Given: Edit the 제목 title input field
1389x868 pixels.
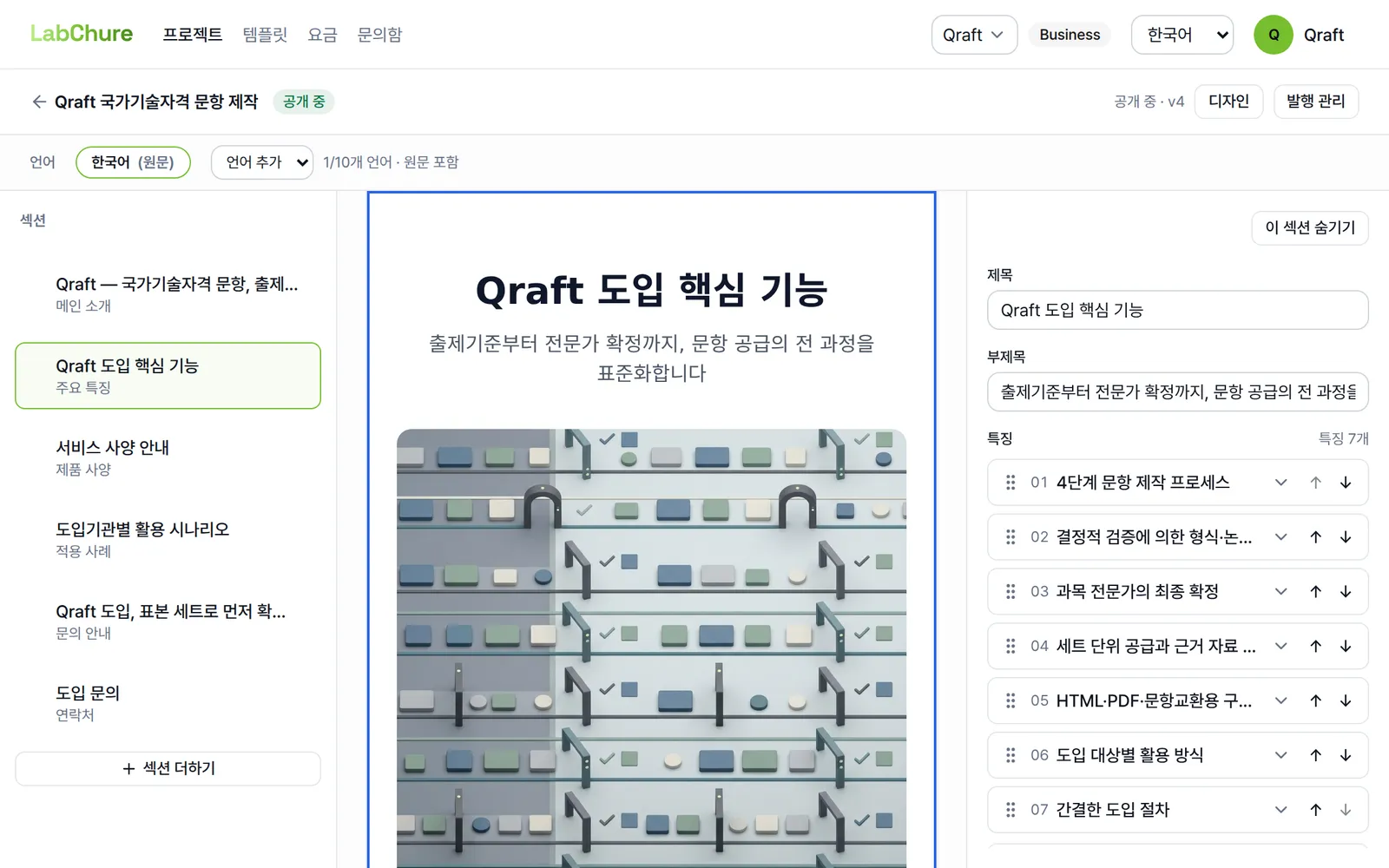Looking at the screenshot, I should click(x=1178, y=311).
